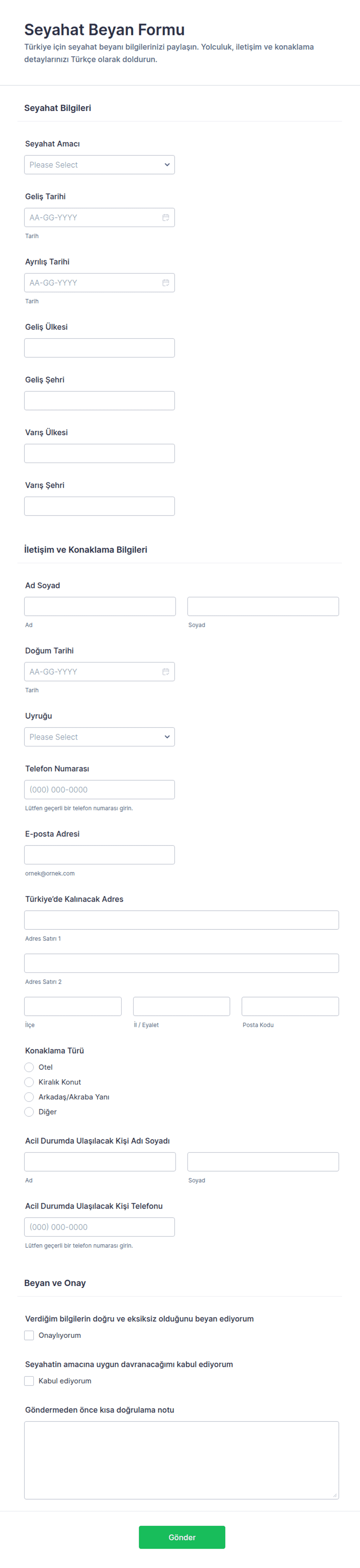
Task: Click the Posta Kodu input
Action: tap(290, 1006)
